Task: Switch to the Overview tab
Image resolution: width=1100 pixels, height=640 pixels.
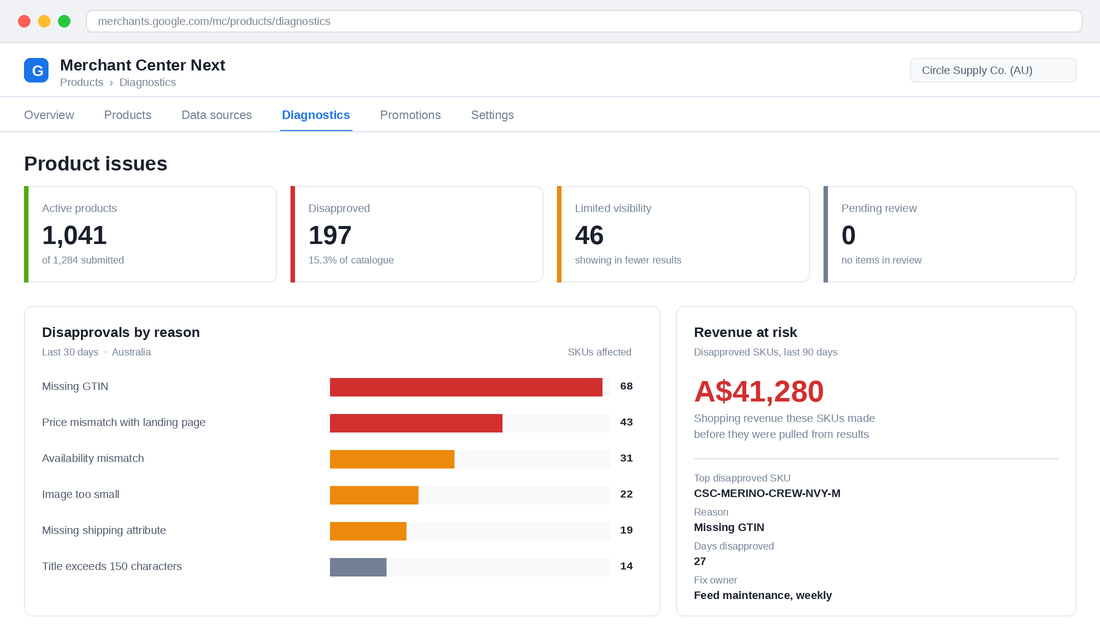Action: point(49,115)
